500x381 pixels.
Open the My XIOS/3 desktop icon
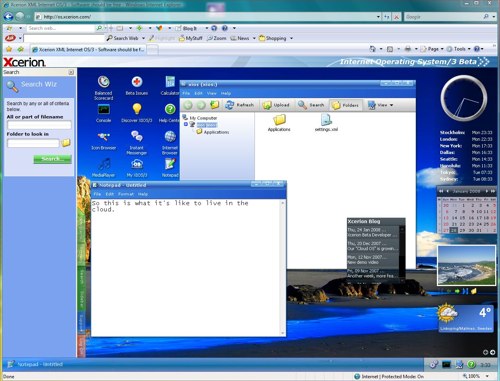(137, 168)
